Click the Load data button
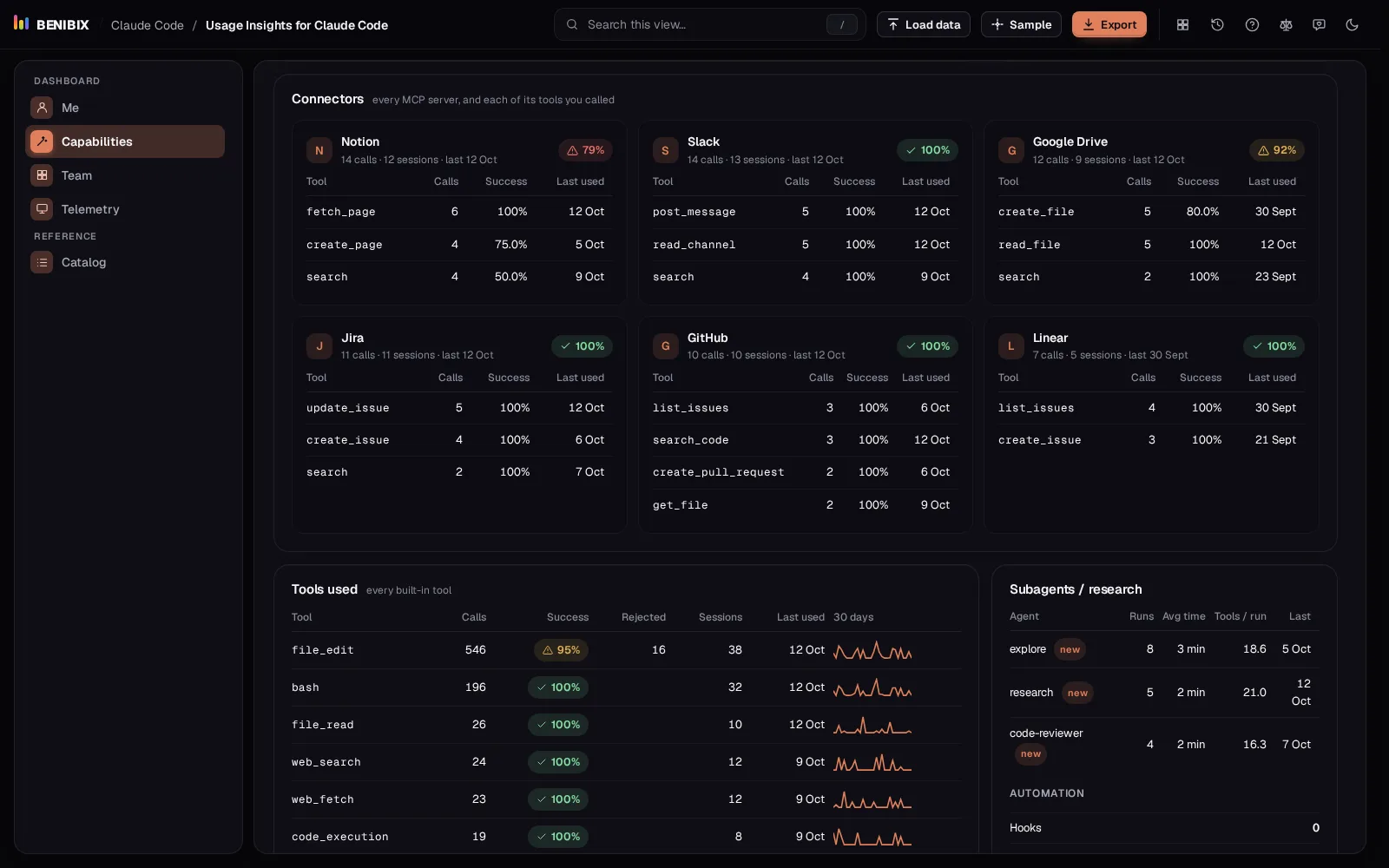 (x=924, y=24)
